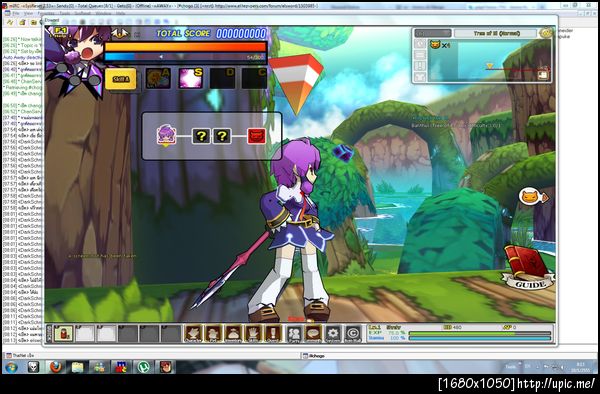Click the second question mark stage node

(x=222, y=136)
